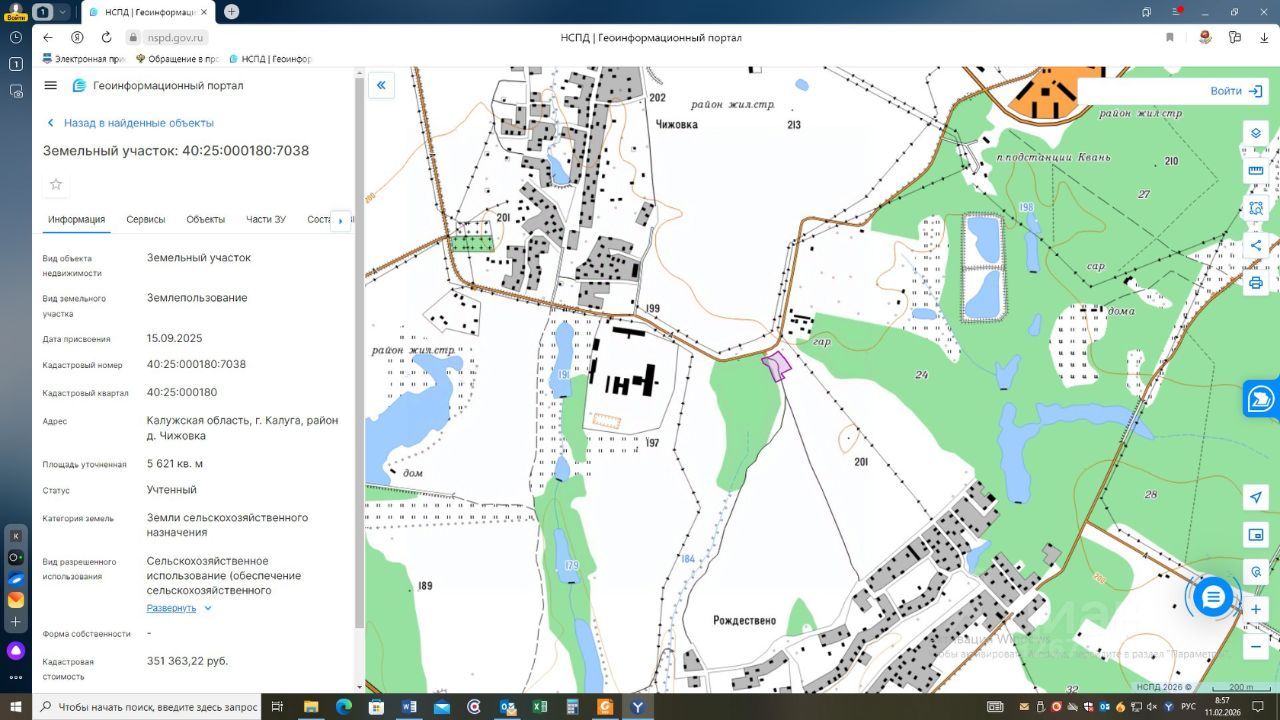Open the notification center on the taskbar

1258,707
